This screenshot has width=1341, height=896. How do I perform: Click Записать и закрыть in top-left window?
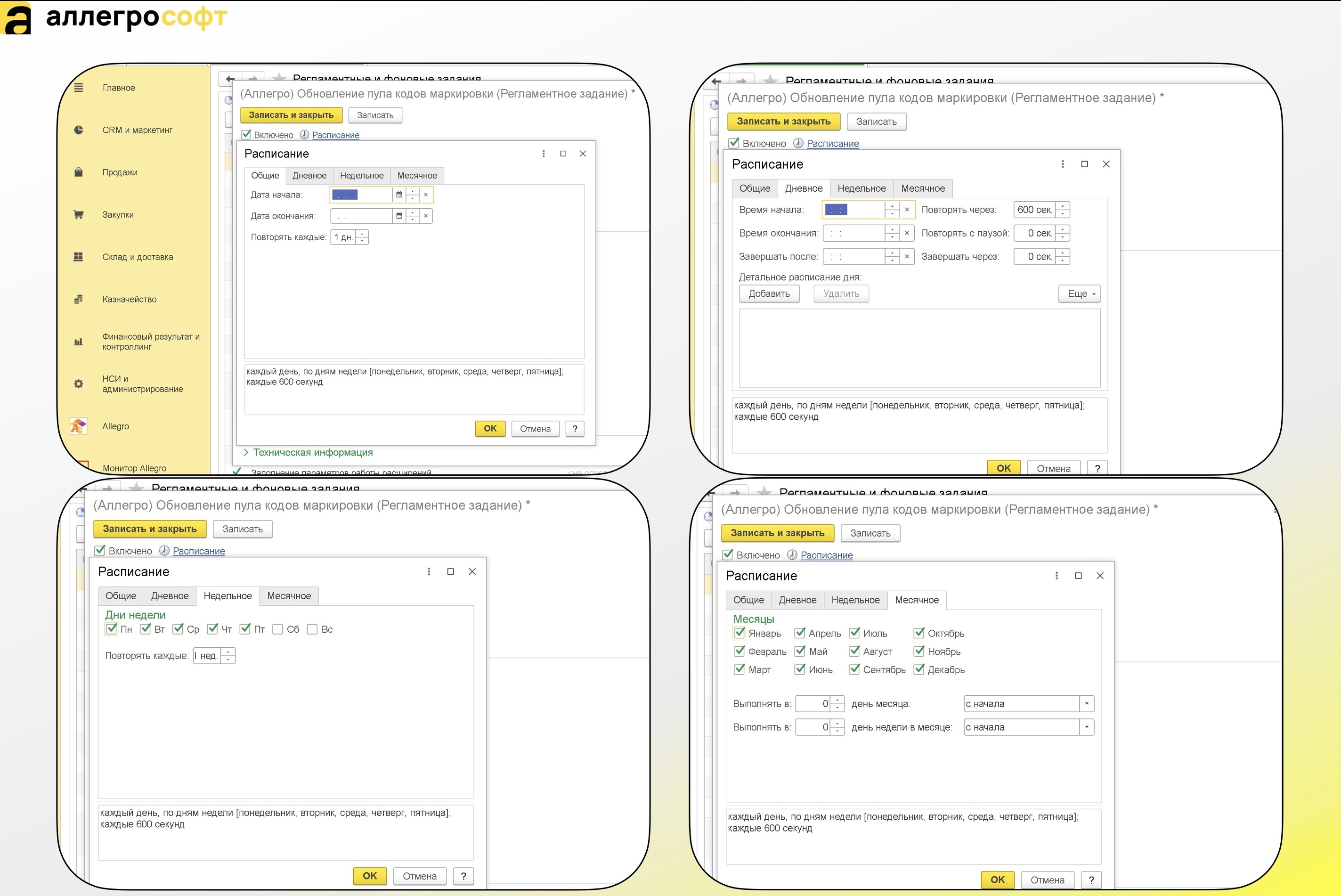(x=291, y=115)
